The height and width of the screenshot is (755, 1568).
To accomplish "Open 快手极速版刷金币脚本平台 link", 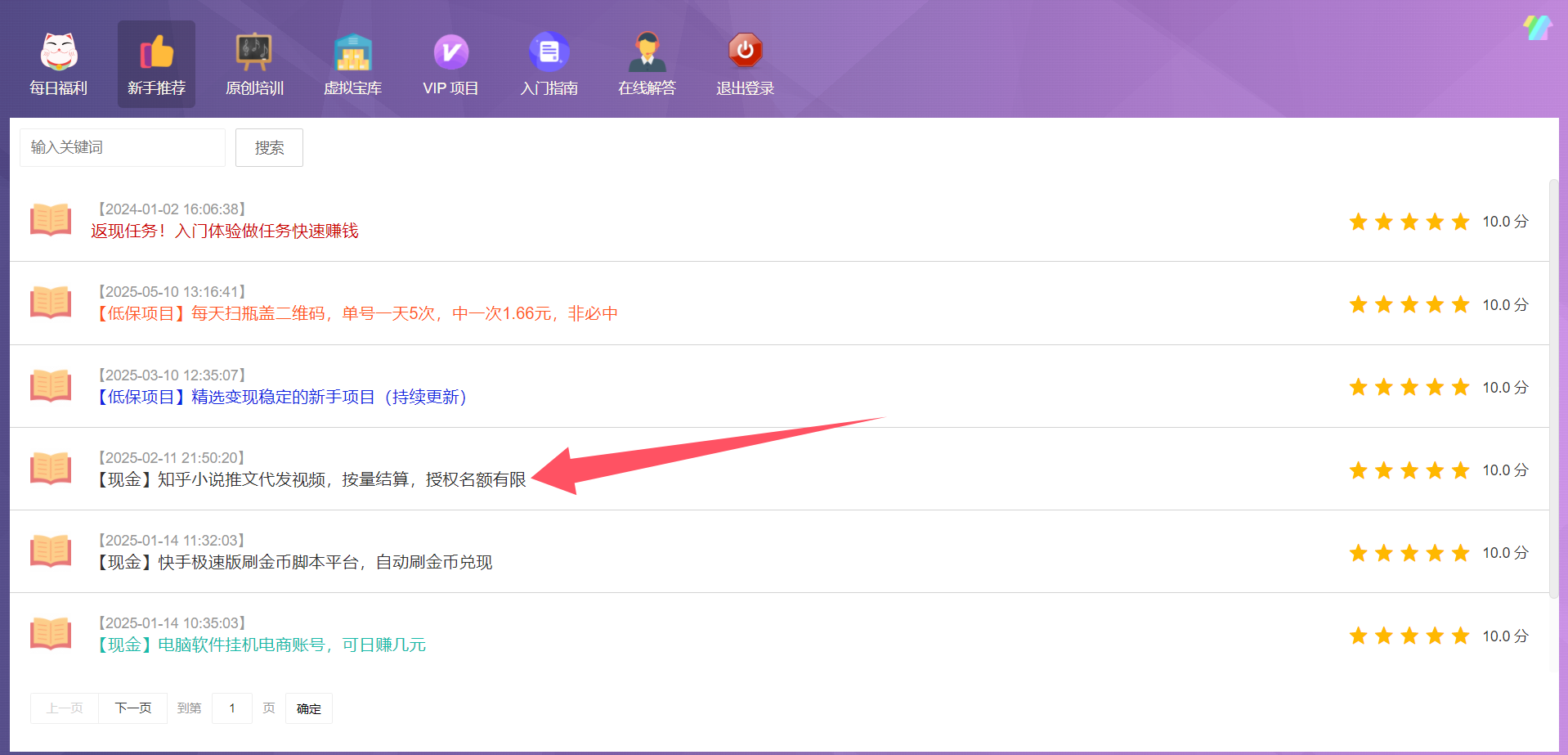I will [295, 563].
